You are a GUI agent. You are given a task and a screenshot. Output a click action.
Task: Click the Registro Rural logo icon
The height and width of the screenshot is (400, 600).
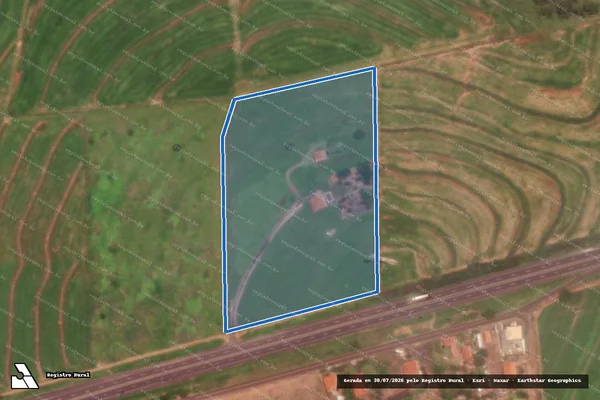click(x=24, y=376)
